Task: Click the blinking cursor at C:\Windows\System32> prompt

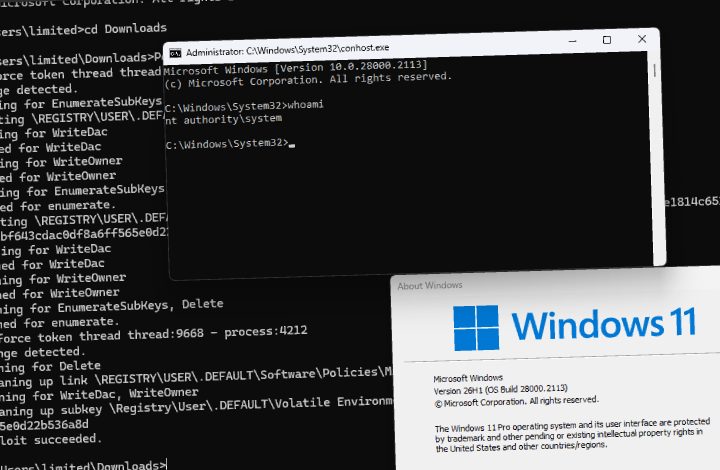Action: 292,145
